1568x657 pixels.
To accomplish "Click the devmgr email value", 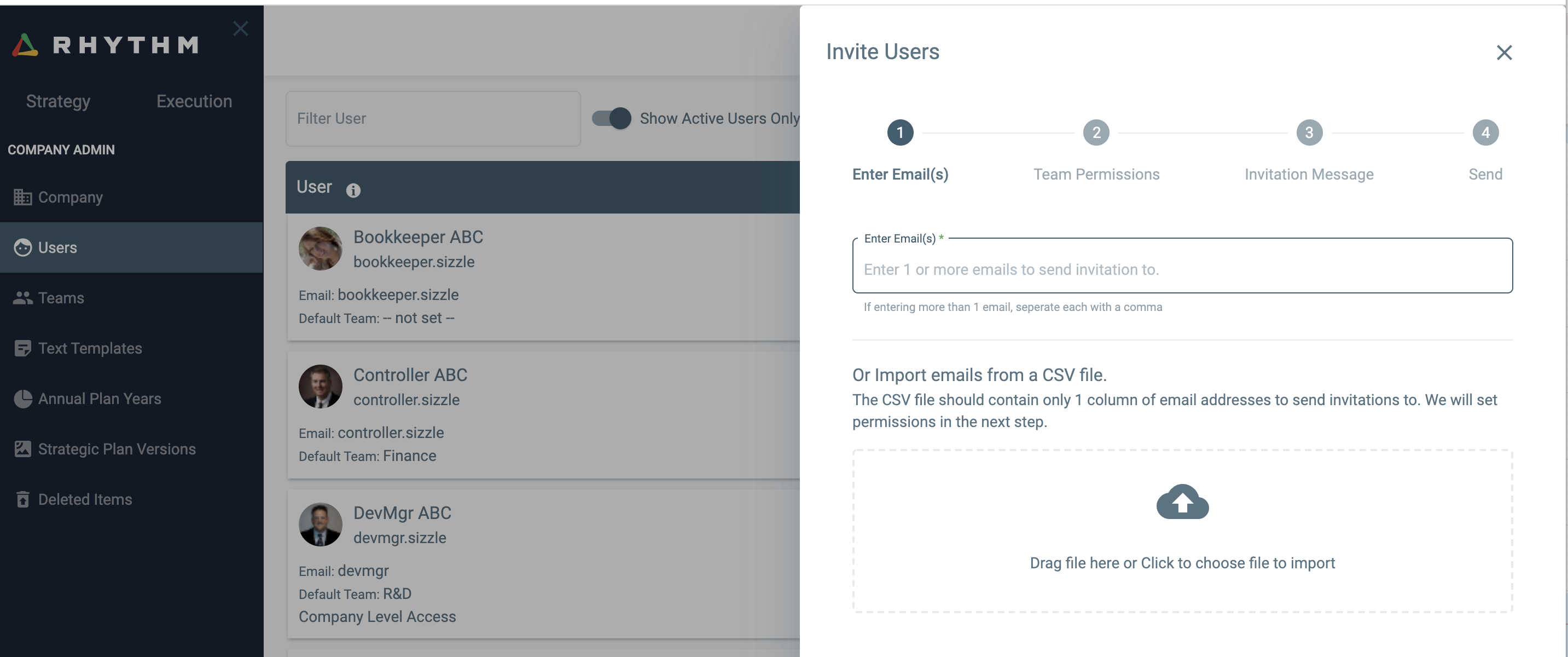I will tap(363, 571).
